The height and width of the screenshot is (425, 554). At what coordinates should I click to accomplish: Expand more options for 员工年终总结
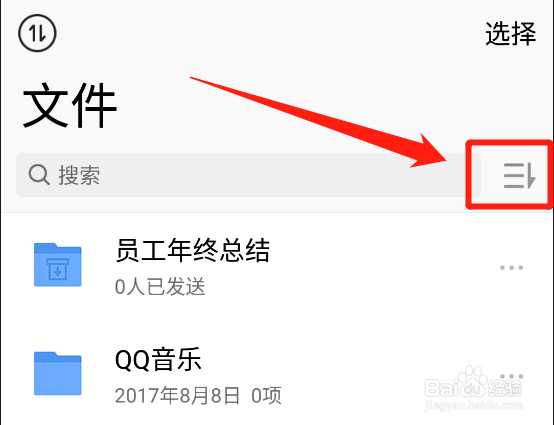coord(511,267)
